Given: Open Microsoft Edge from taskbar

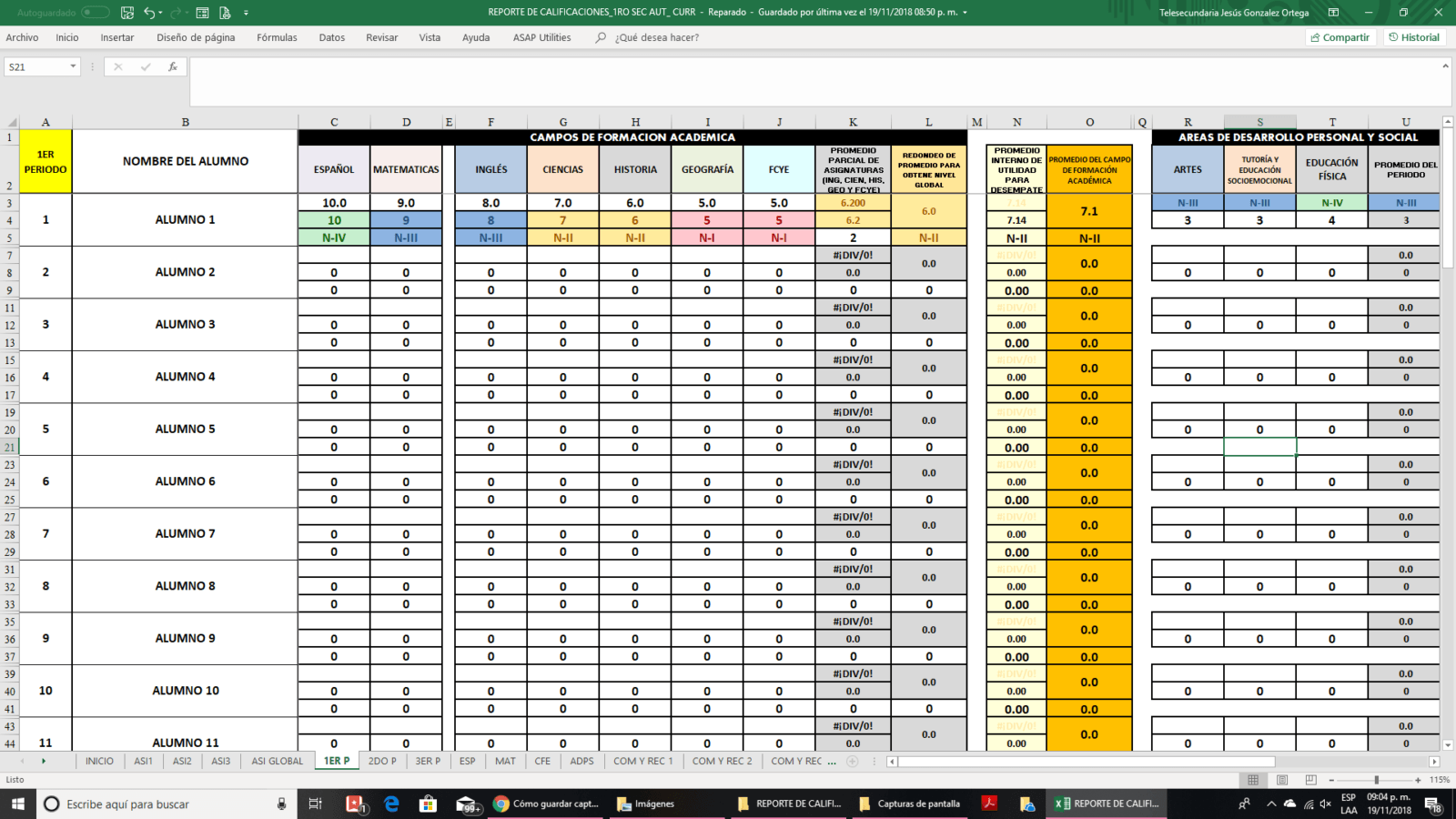Looking at the screenshot, I should coord(391,804).
